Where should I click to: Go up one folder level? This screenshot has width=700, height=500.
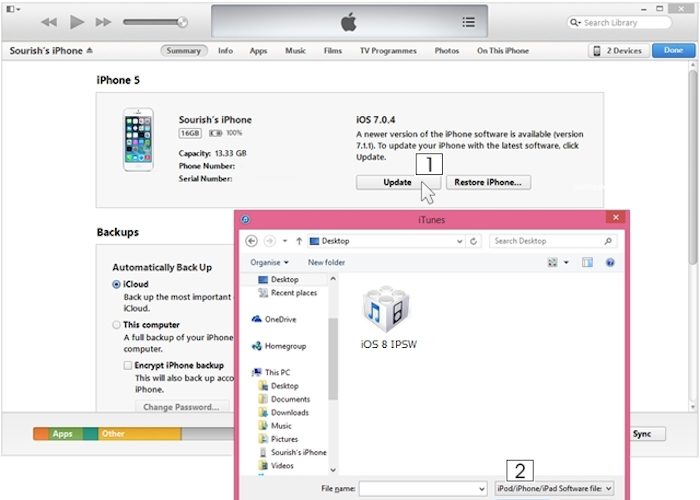[298, 241]
